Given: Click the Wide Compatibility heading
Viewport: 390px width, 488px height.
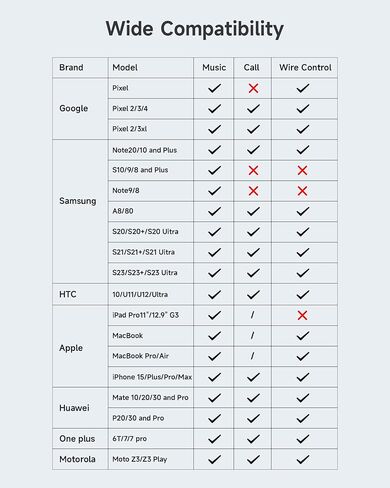Looking at the screenshot, I should [195, 29].
